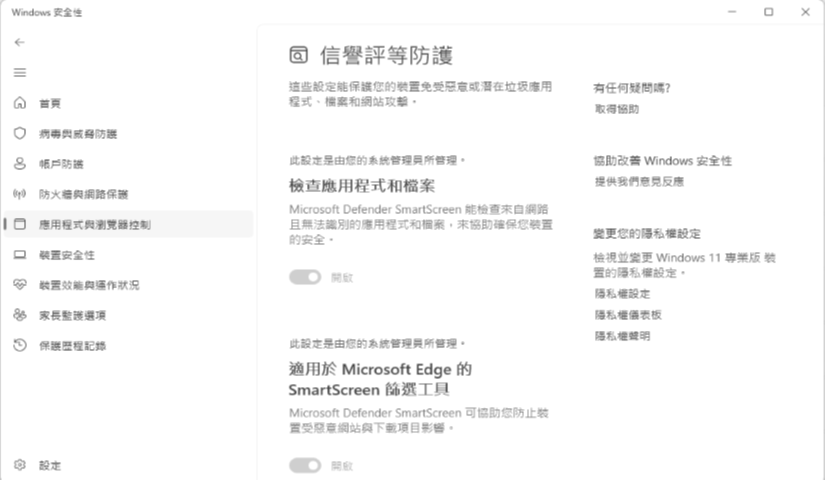Click the 首頁 home icon
The image size is (825, 480).
pyautogui.click(x=19, y=103)
